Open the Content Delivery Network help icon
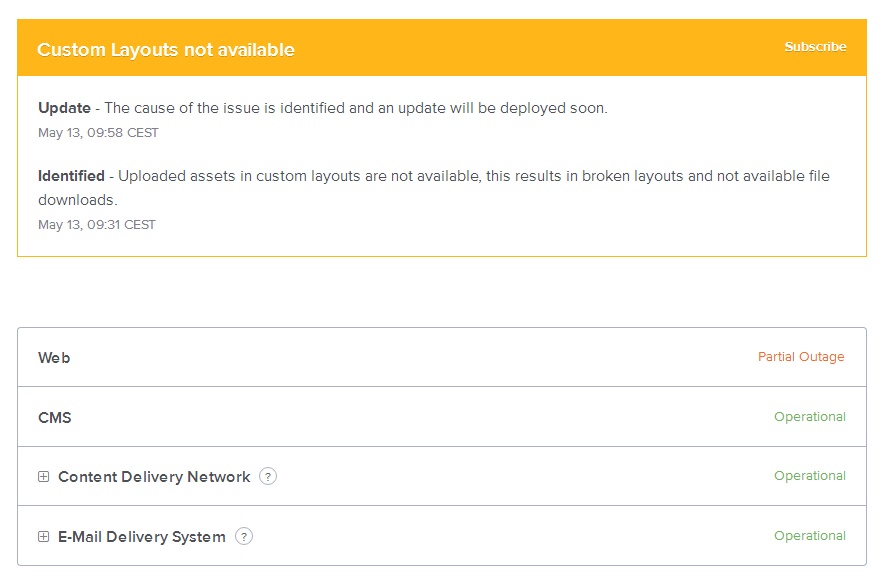Image resolution: width=893 pixels, height=584 pixels. (x=268, y=477)
